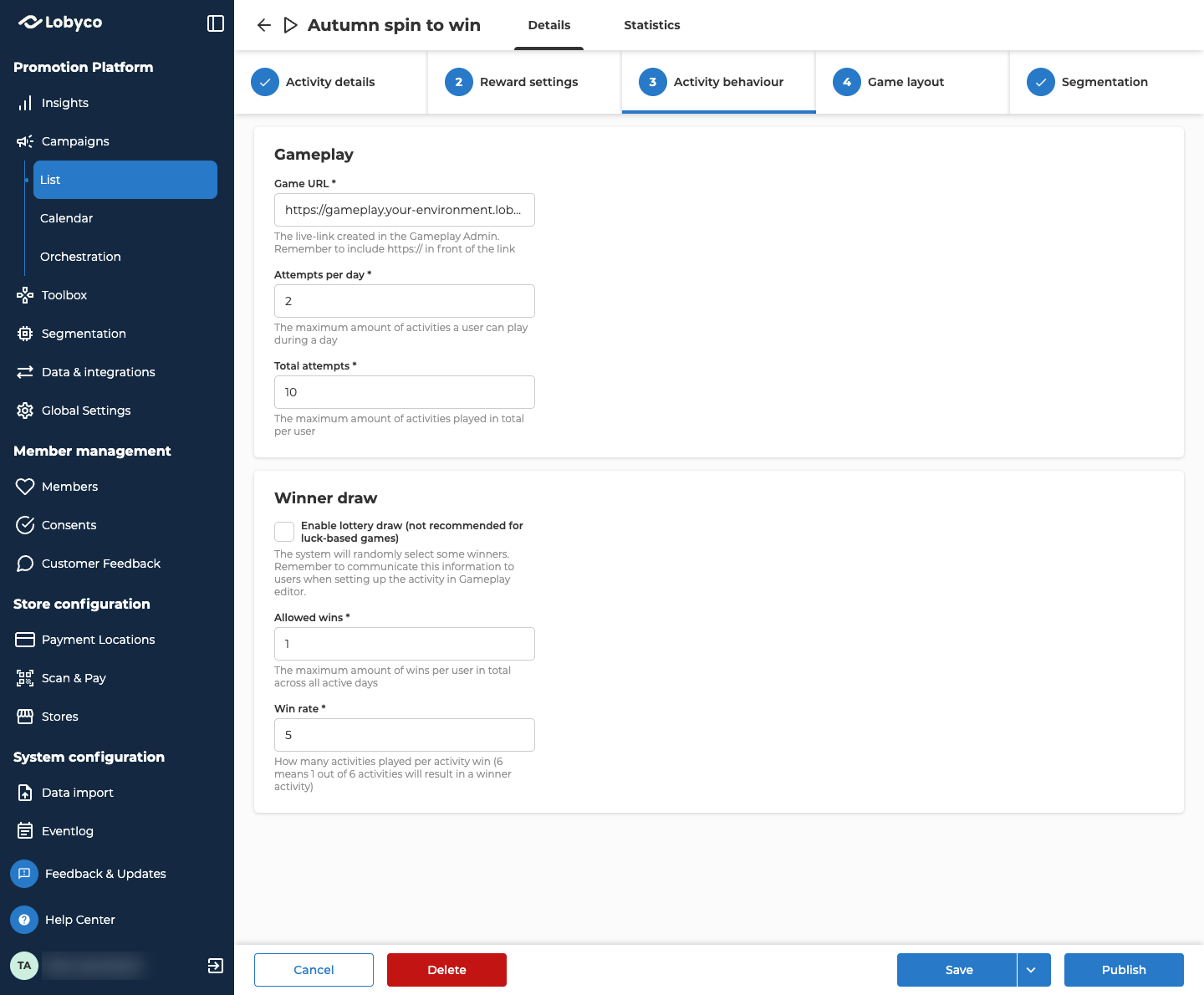Open the Orchestration menu item
This screenshot has width=1204, height=995.
[125, 257]
